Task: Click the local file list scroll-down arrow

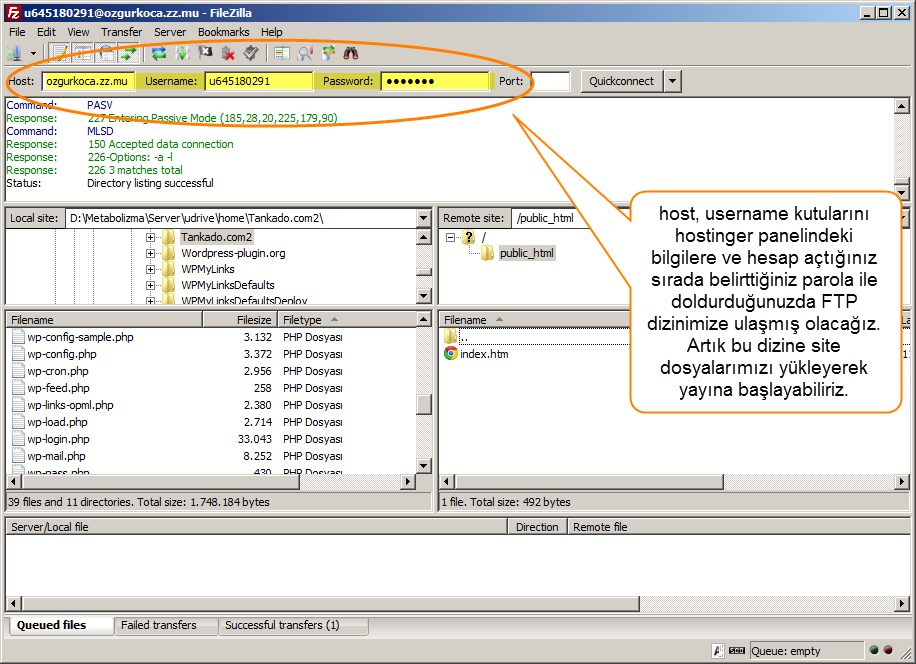Action: coord(424,465)
